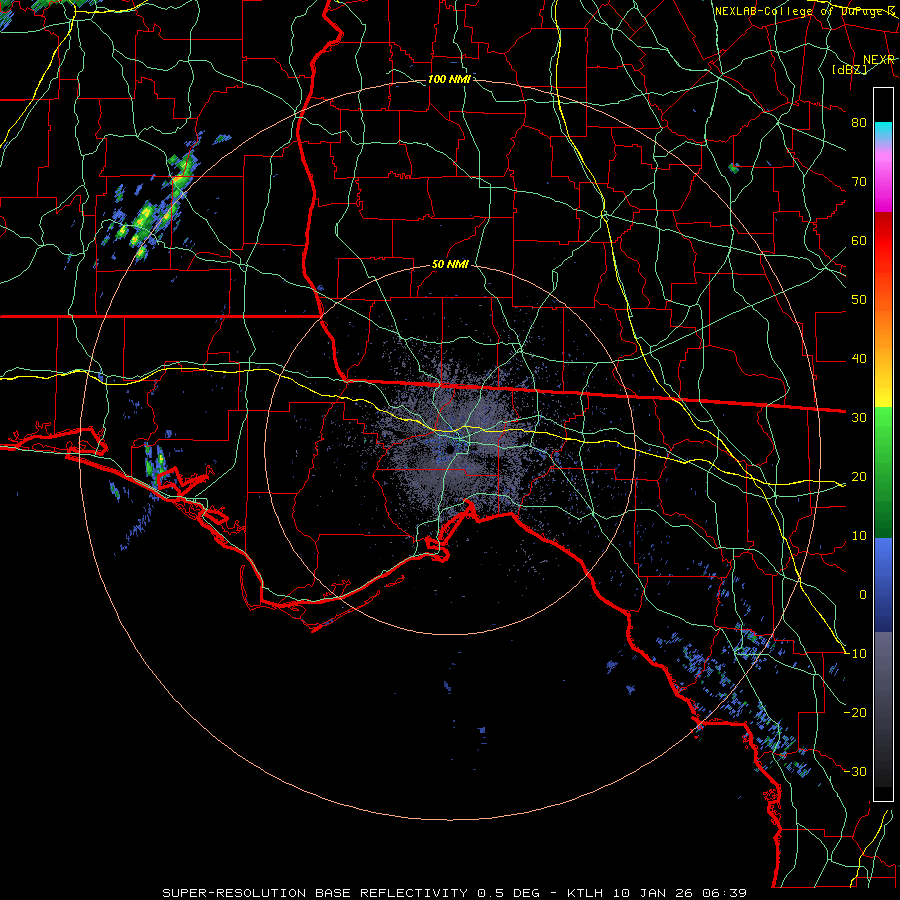
Task: Click the -10 value on the dBZ scale
Action: [x=855, y=653]
